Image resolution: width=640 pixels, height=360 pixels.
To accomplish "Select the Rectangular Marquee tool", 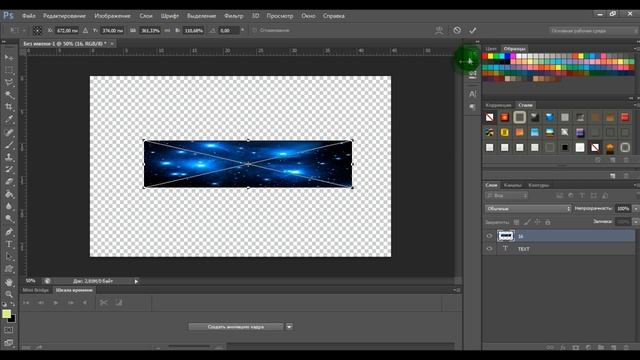I will coord(9,70).
